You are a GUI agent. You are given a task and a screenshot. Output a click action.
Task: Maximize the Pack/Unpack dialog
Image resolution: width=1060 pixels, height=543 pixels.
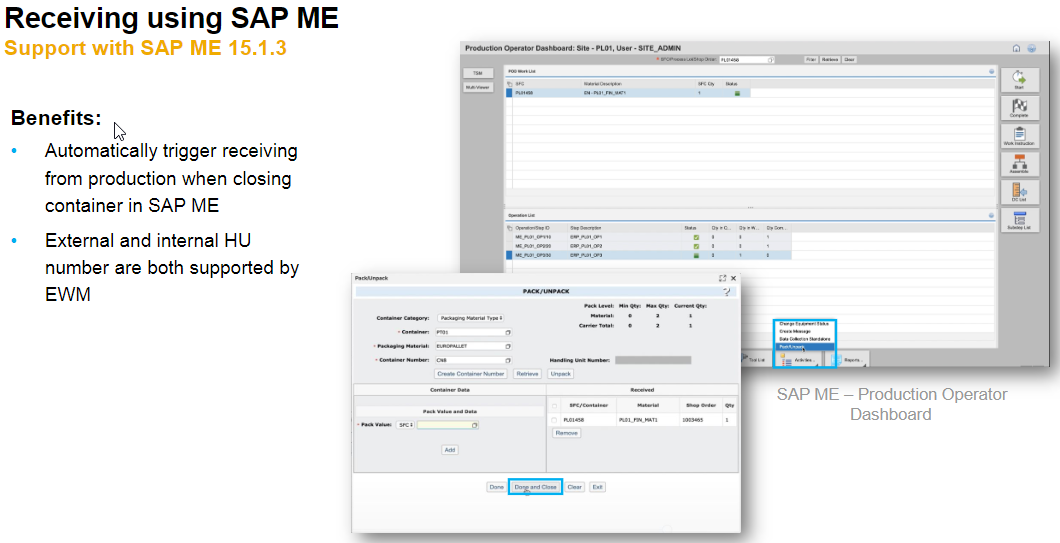[x=723, y=278]
